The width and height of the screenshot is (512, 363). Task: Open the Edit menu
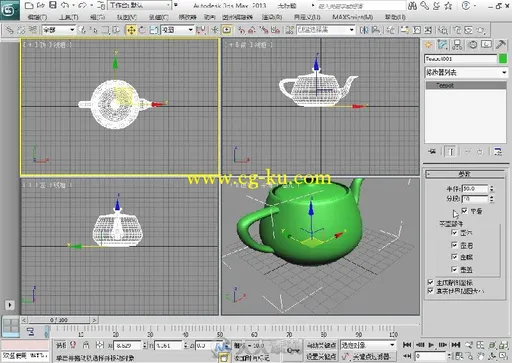(x=37, y=17)
